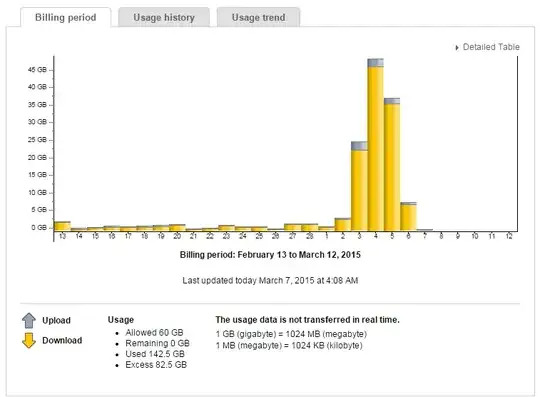
Task: Click the Billing period date range caption
Action: tap(270, 255)
